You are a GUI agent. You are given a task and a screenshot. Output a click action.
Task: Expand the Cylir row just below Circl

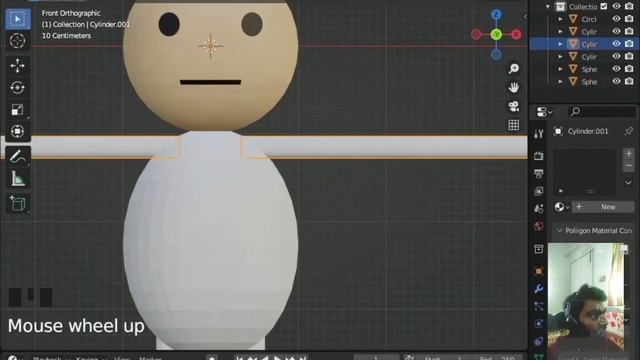[560, 31]
